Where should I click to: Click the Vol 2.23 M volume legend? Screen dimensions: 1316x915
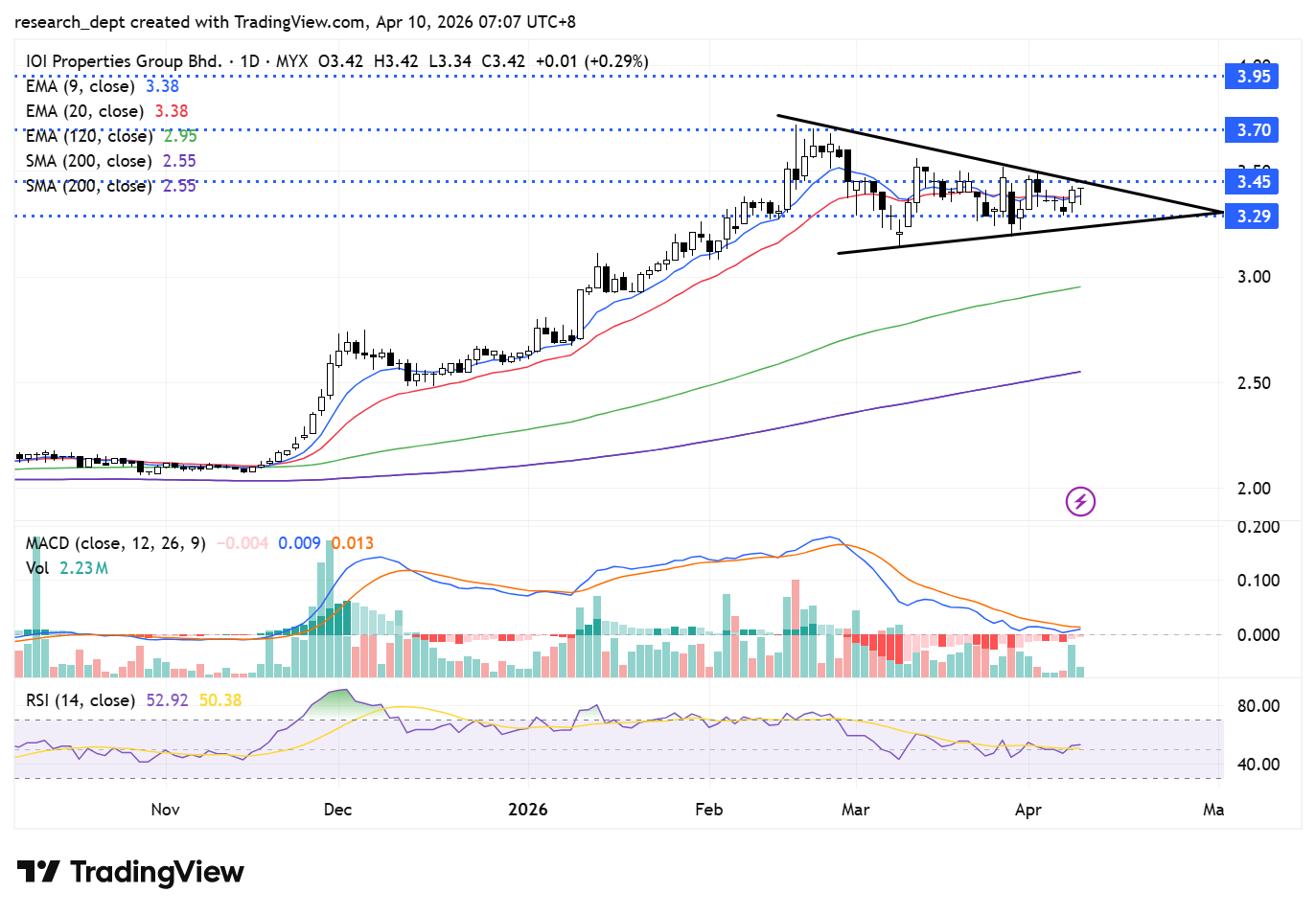[x=66, y=568]
